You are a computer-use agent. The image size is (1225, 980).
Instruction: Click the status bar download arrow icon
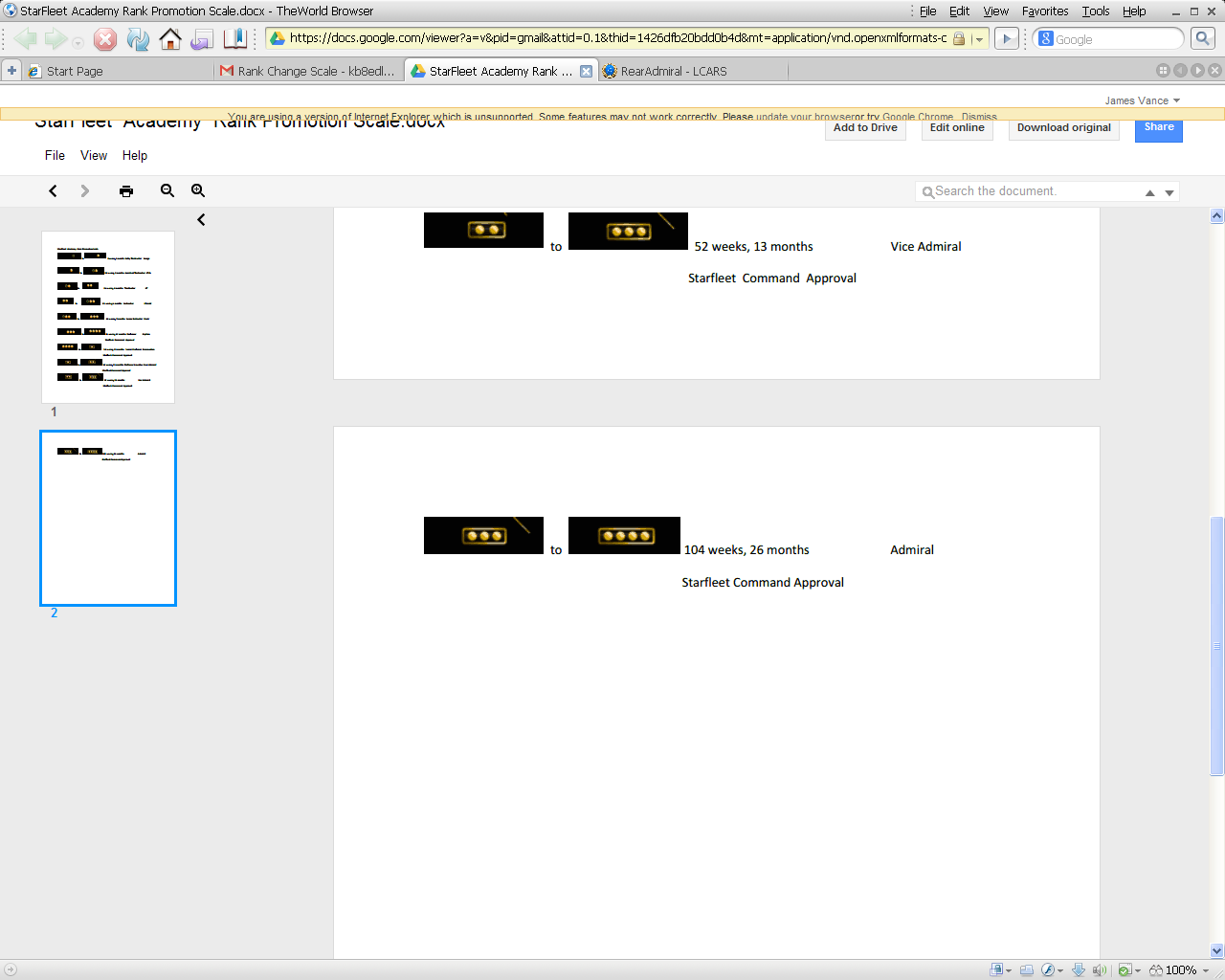[1079, 969]
